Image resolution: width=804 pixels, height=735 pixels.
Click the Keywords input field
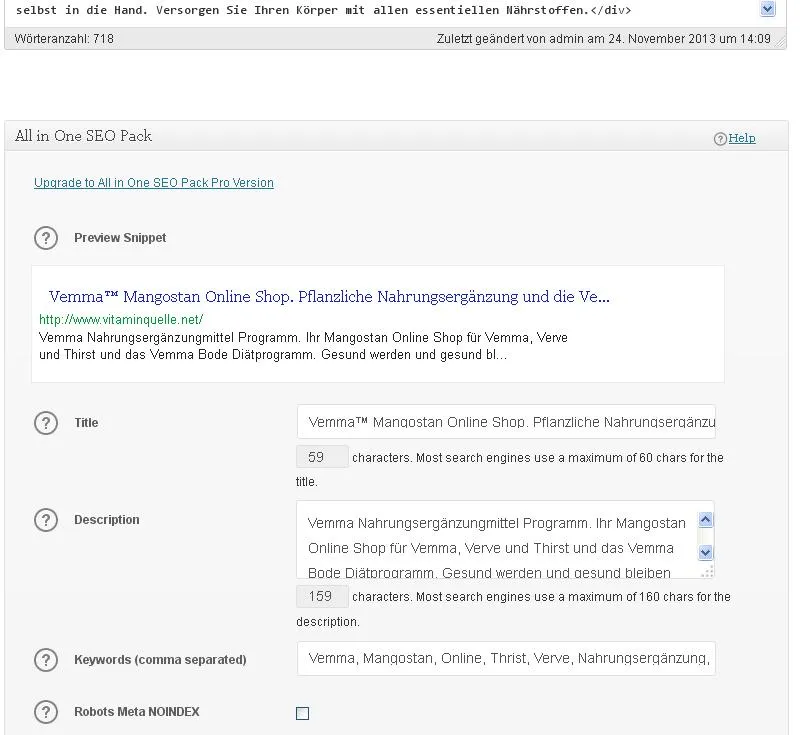click(506, 659)
